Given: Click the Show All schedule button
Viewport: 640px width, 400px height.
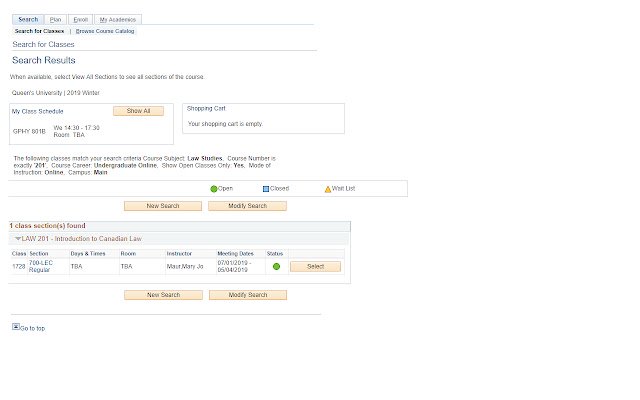Looking at the screenshot, I should click(x=138, y=111).
